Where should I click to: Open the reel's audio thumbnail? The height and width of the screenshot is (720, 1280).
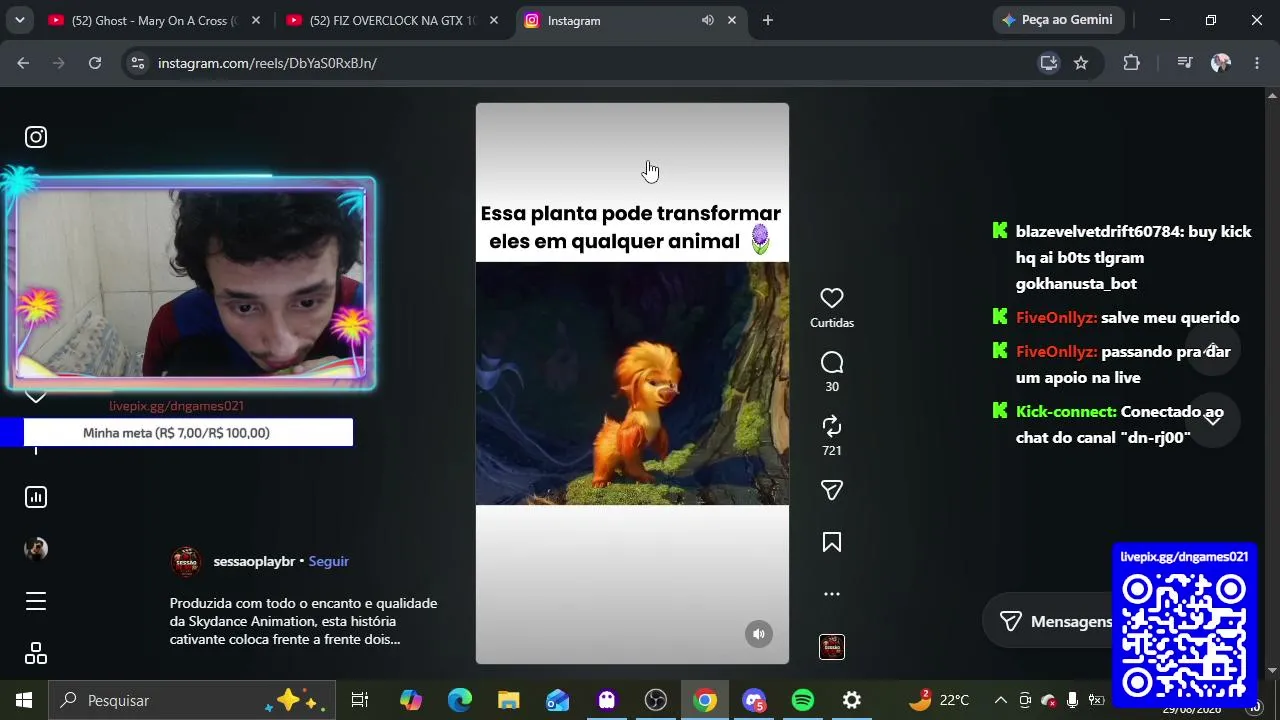pos(832,647)
